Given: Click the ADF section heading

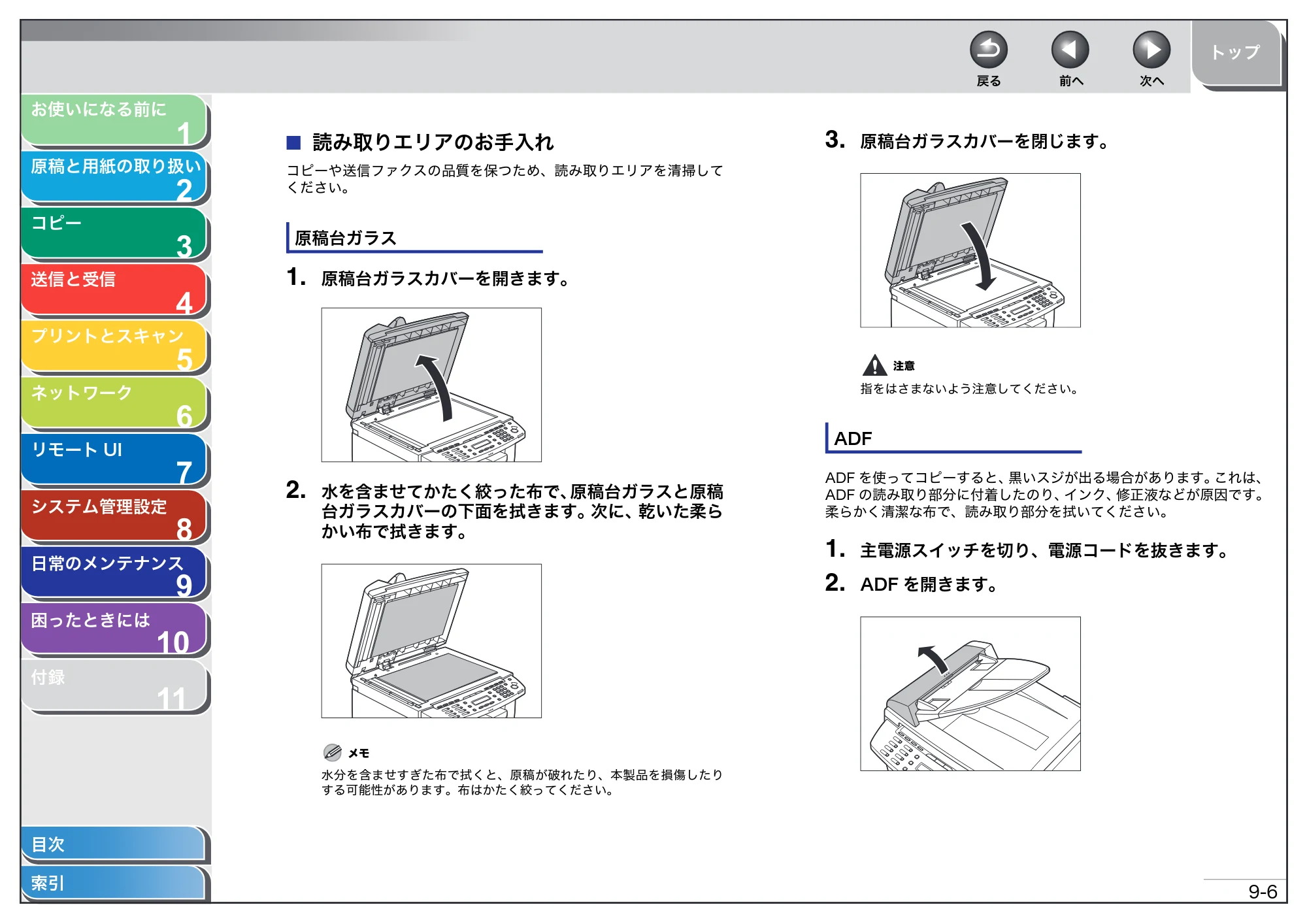Looking at the screenshot, I should 853,438.
